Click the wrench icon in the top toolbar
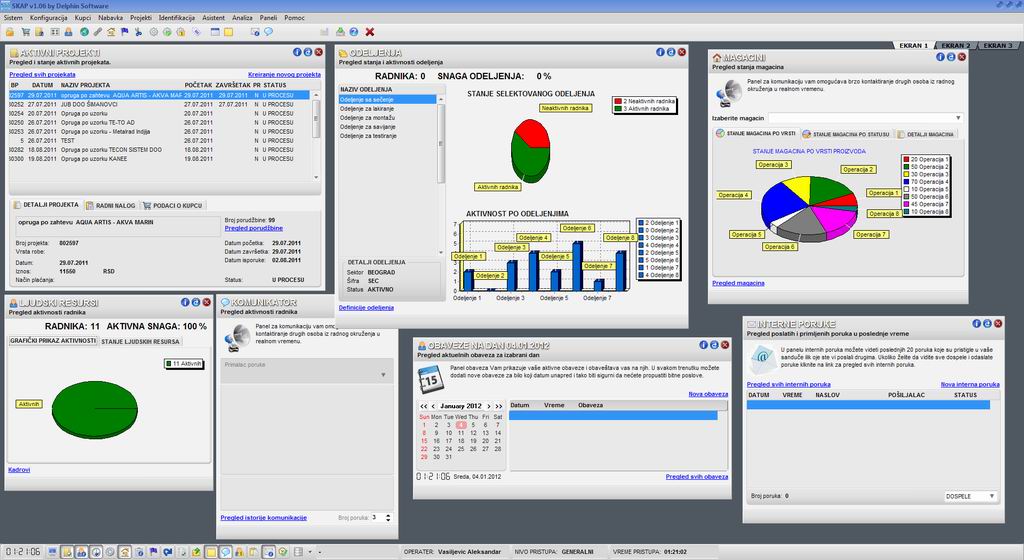 point(98,31)
